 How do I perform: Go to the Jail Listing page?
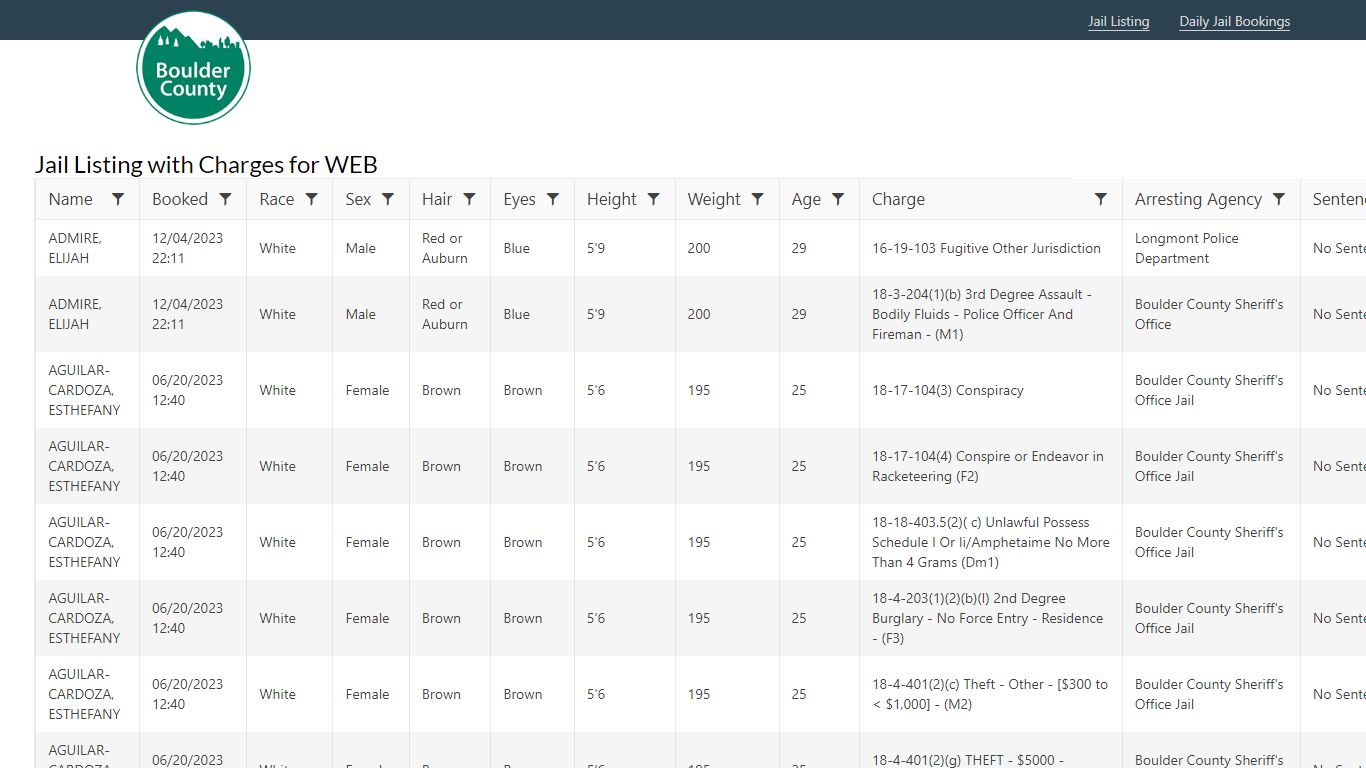pos(1119,21)
